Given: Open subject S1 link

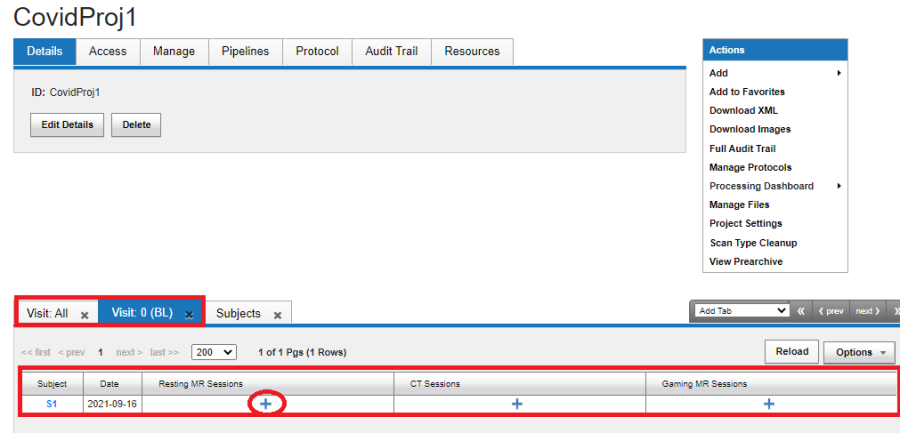Looking at the screenshot, I should pos(52,404).
